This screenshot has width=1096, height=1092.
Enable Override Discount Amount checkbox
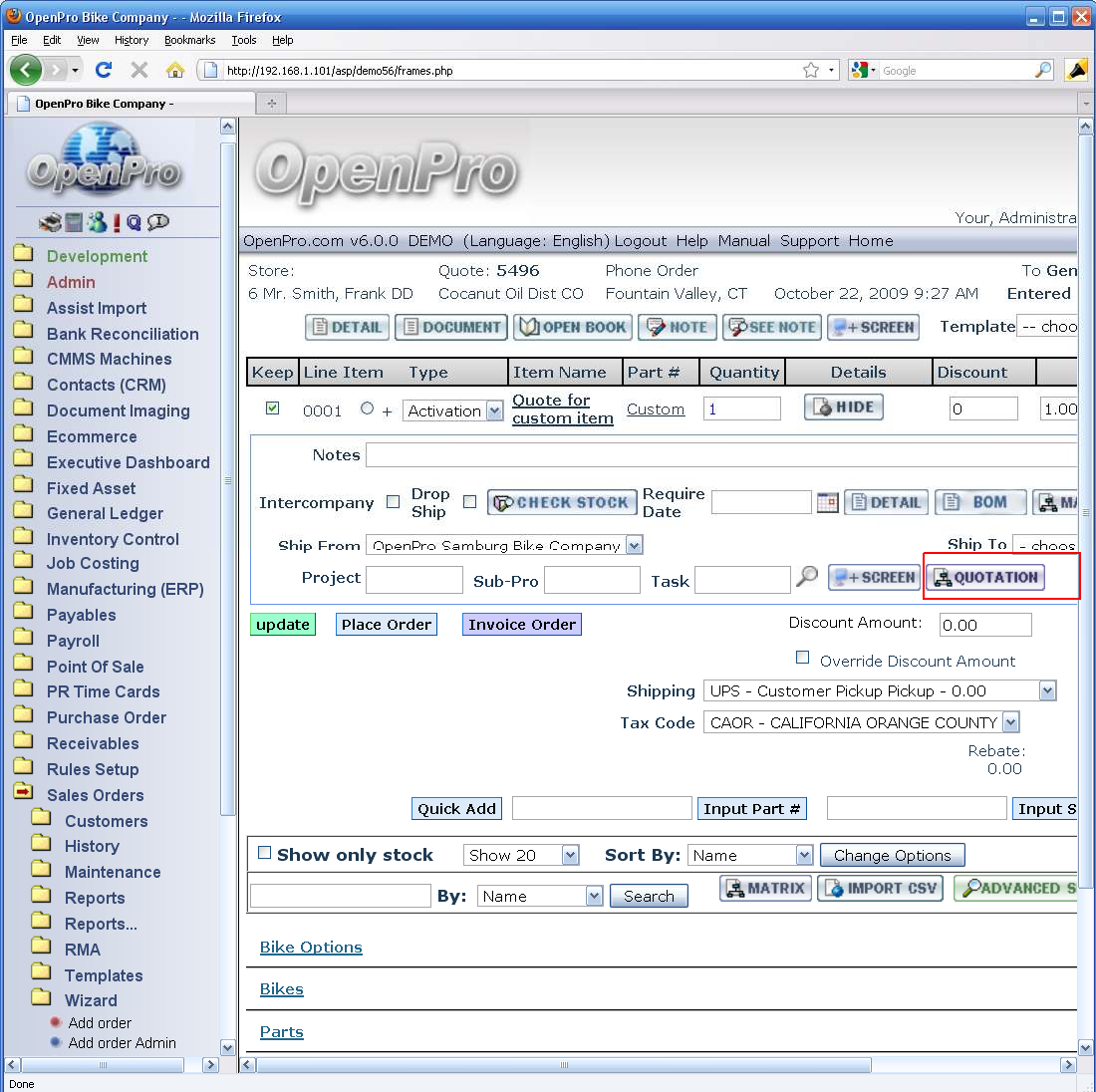802,658
